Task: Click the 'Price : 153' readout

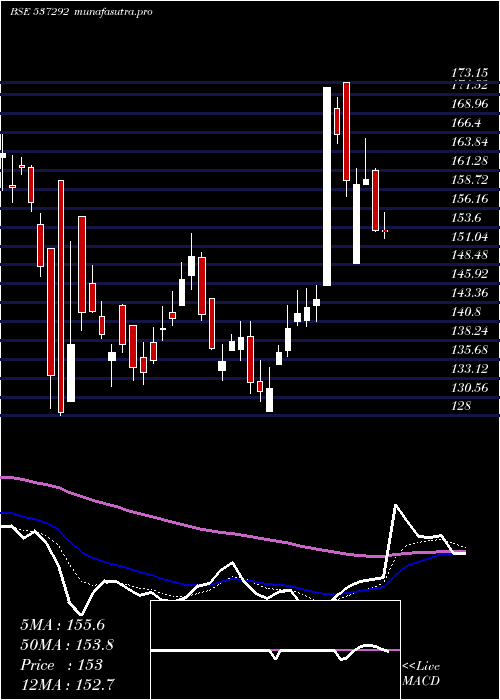Action: [x=61, y=665]
